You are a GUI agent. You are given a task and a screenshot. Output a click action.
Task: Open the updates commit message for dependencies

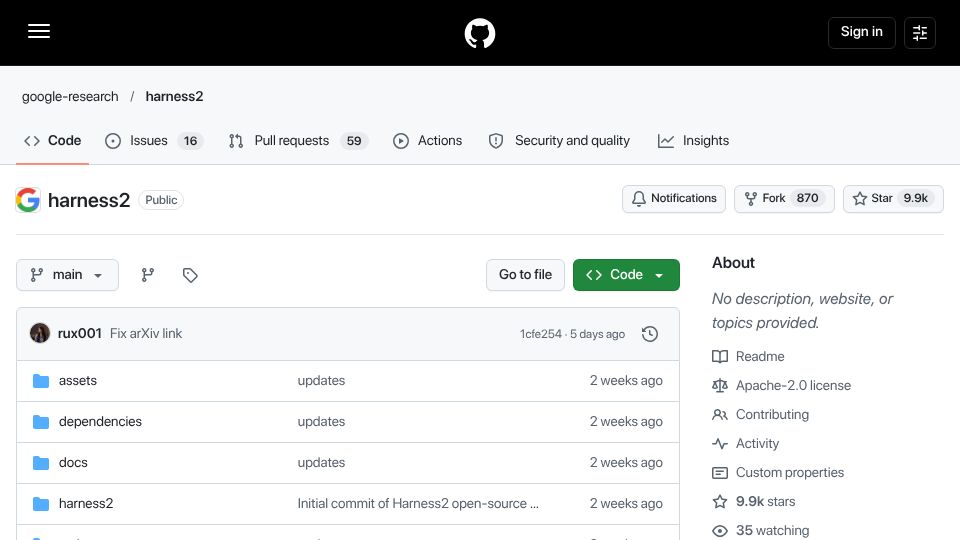pos(321,422)
